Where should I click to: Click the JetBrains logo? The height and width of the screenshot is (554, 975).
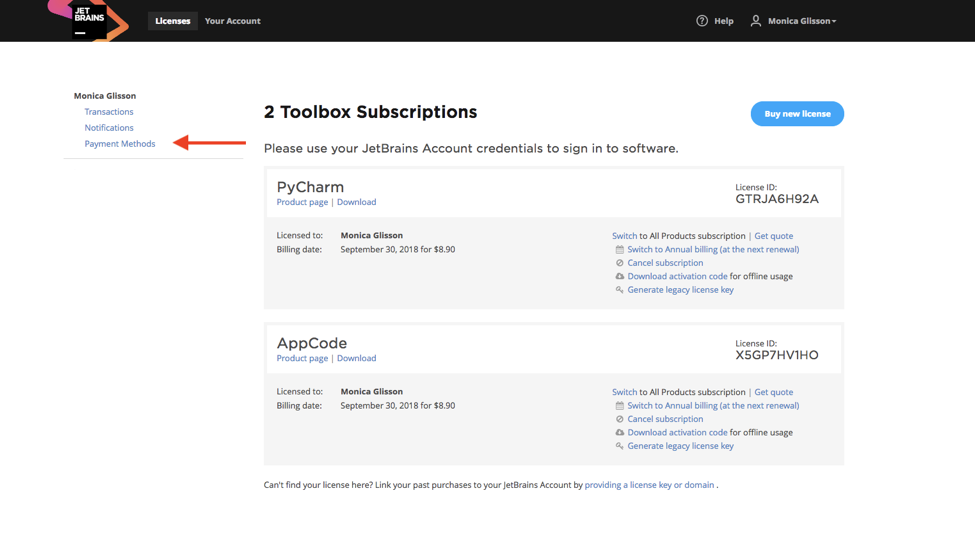89,20
